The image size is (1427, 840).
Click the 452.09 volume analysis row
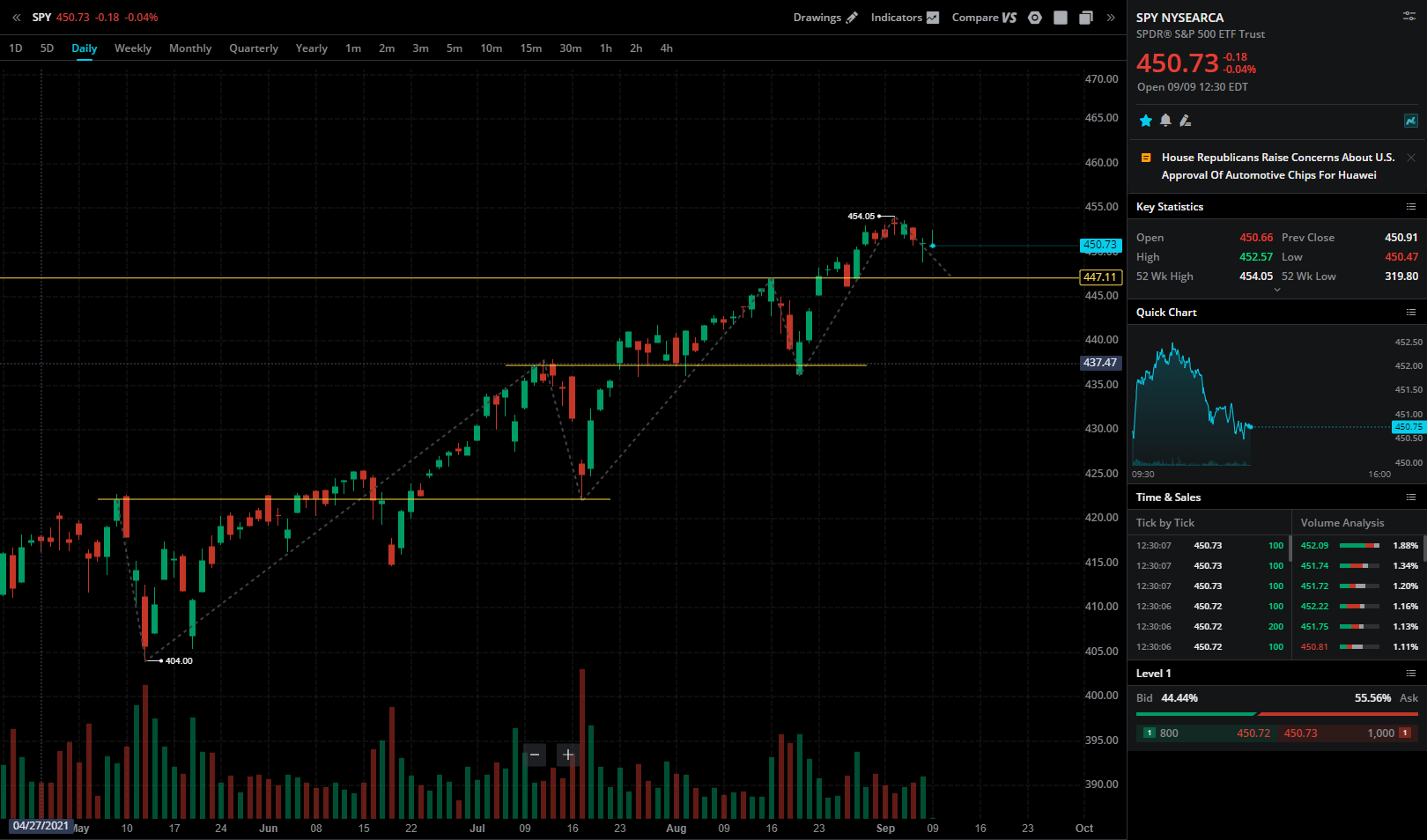coord(1359,546)
